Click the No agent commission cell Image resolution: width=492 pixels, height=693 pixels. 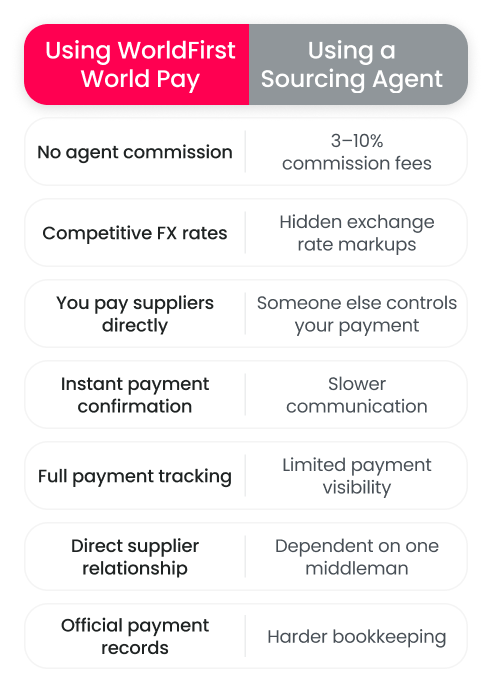[135, 152]
